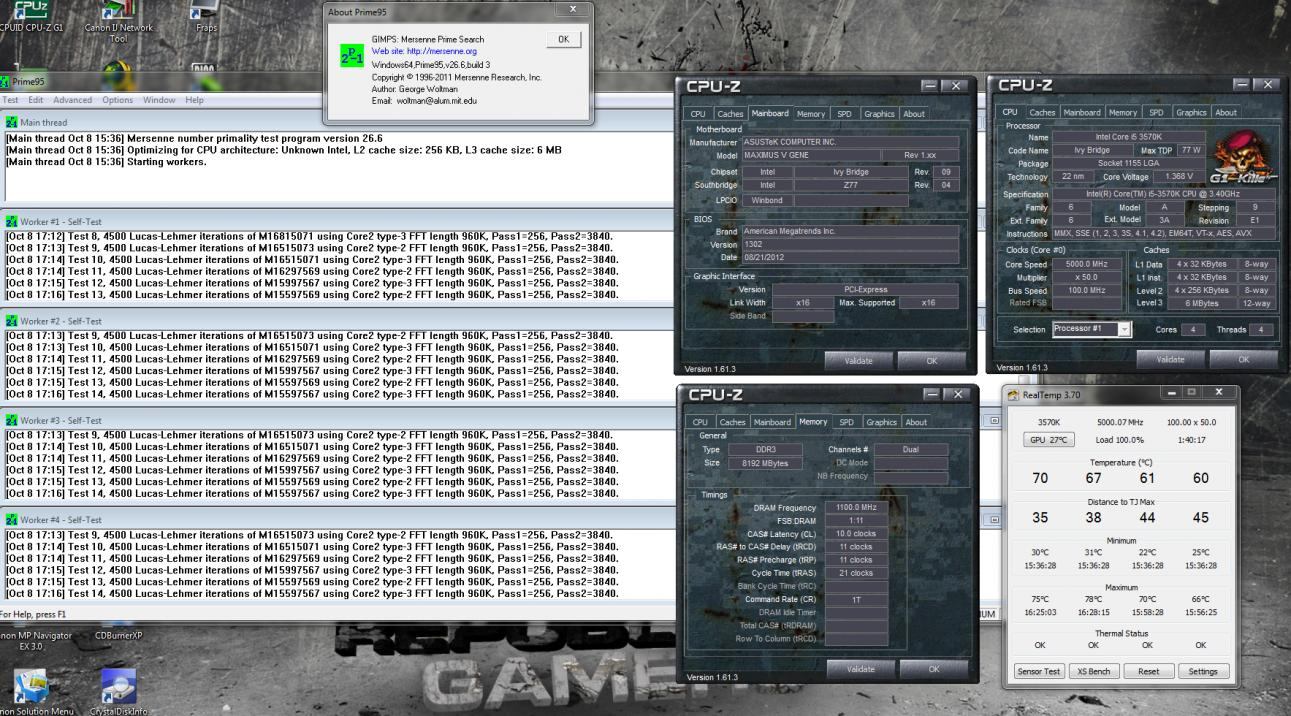The height and width of the screenshot is (716, 1291).
Task: Open Memory tab in CPU-Z processor window
Action: click(1122, 113)
